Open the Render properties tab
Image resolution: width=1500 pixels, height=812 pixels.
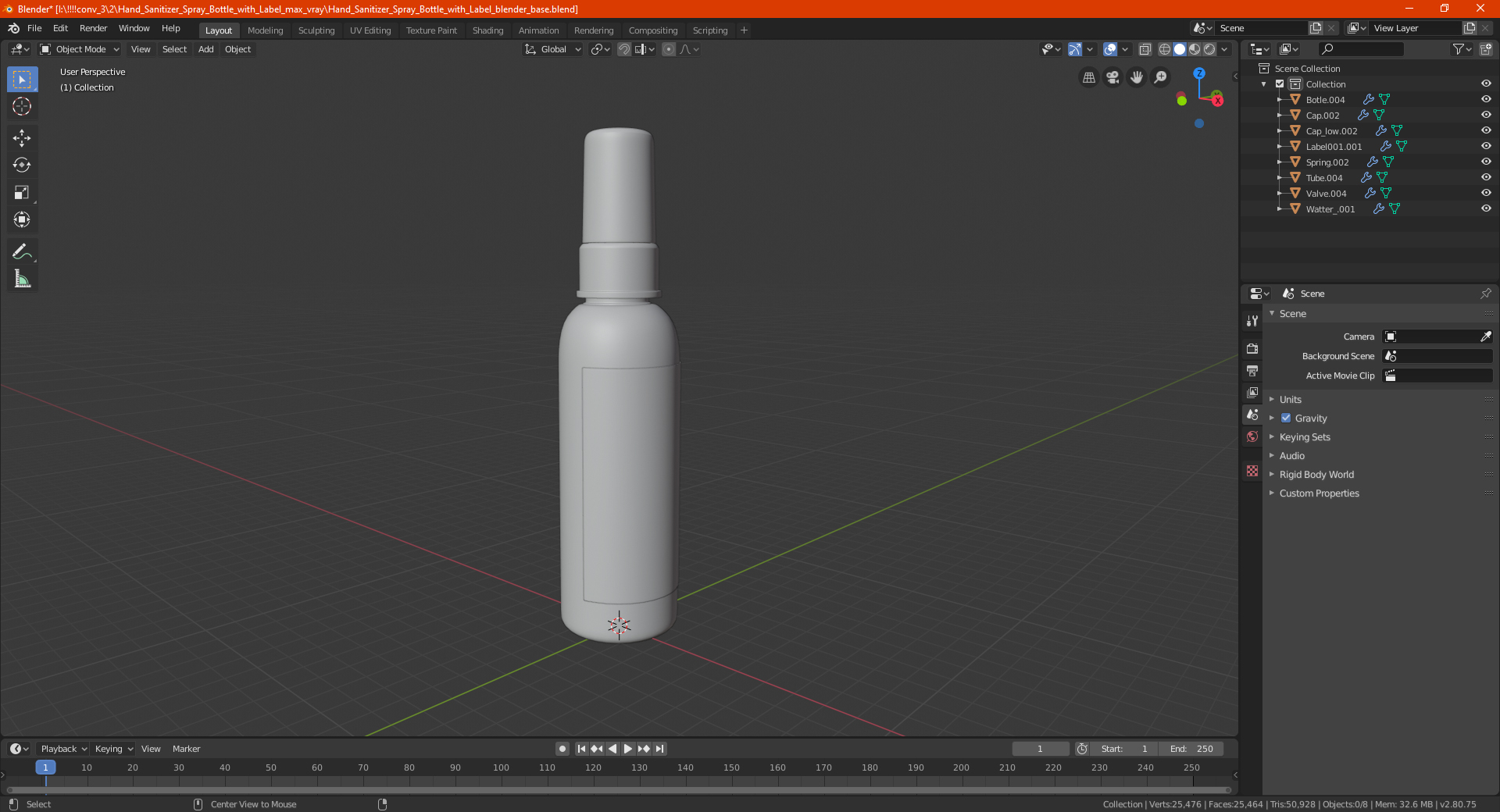click(1252, 348)
